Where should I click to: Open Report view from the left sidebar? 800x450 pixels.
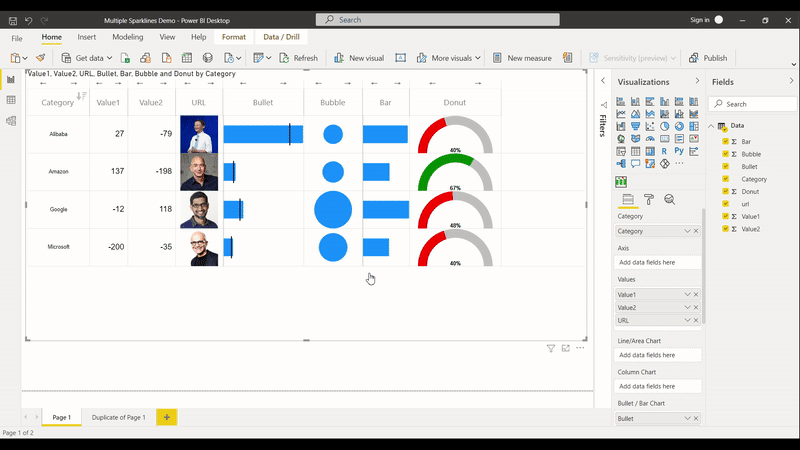click(11, 80)
